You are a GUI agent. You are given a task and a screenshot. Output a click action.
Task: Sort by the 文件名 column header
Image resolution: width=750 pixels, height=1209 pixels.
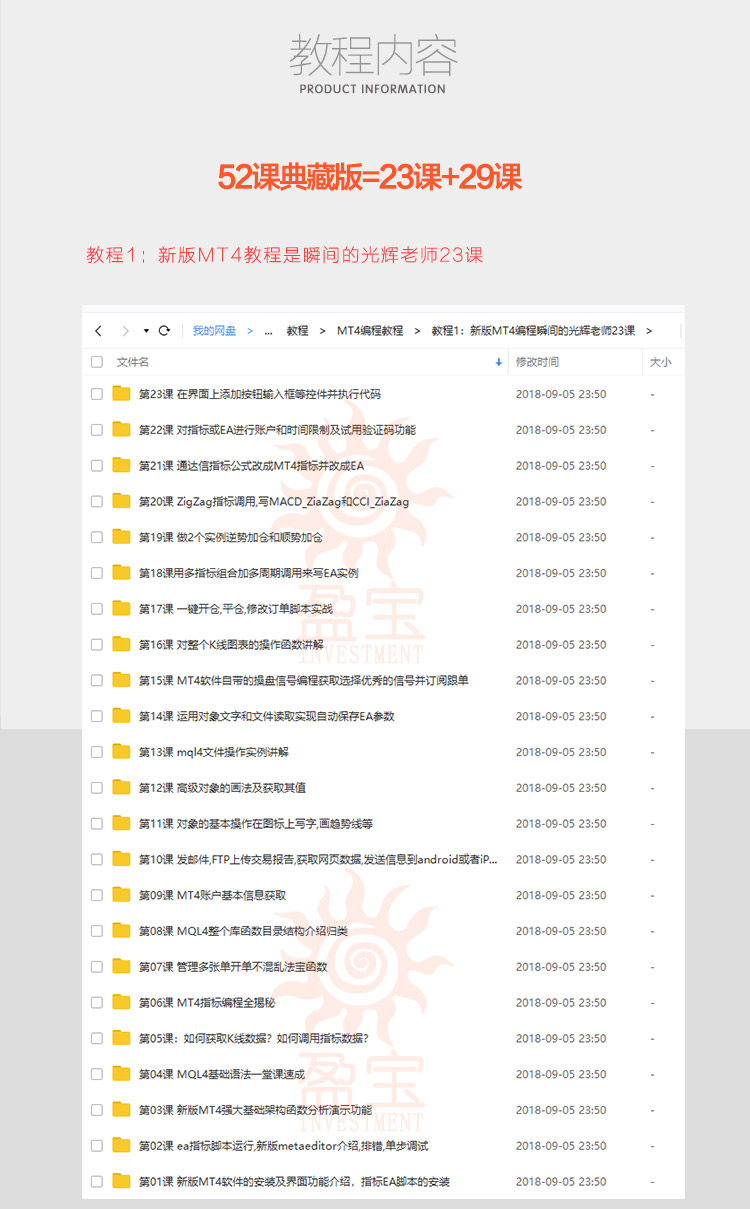click(133, 362)
